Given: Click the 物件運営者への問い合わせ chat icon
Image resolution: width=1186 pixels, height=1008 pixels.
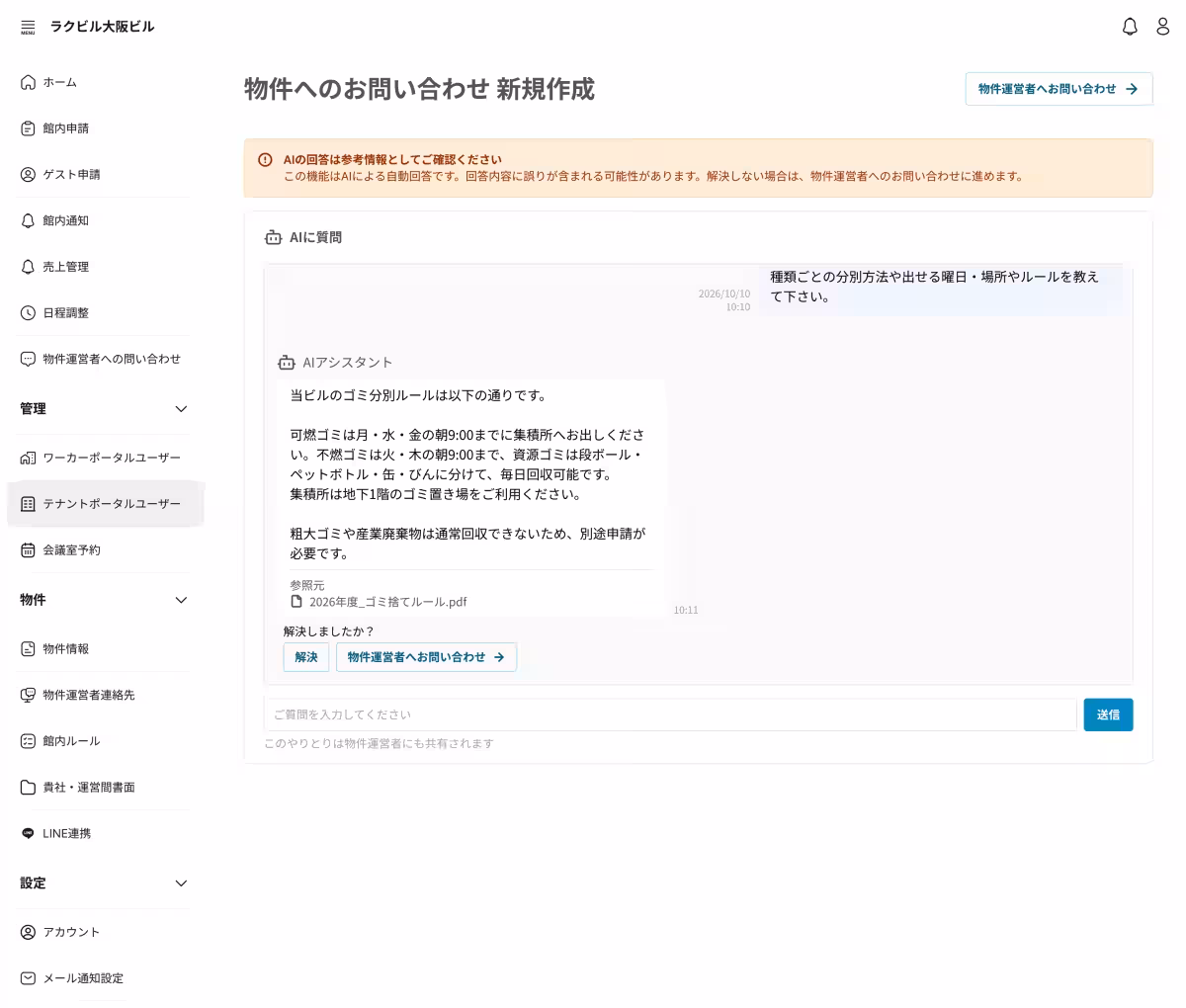Looking at the screenshot, I should pos(28,359).
